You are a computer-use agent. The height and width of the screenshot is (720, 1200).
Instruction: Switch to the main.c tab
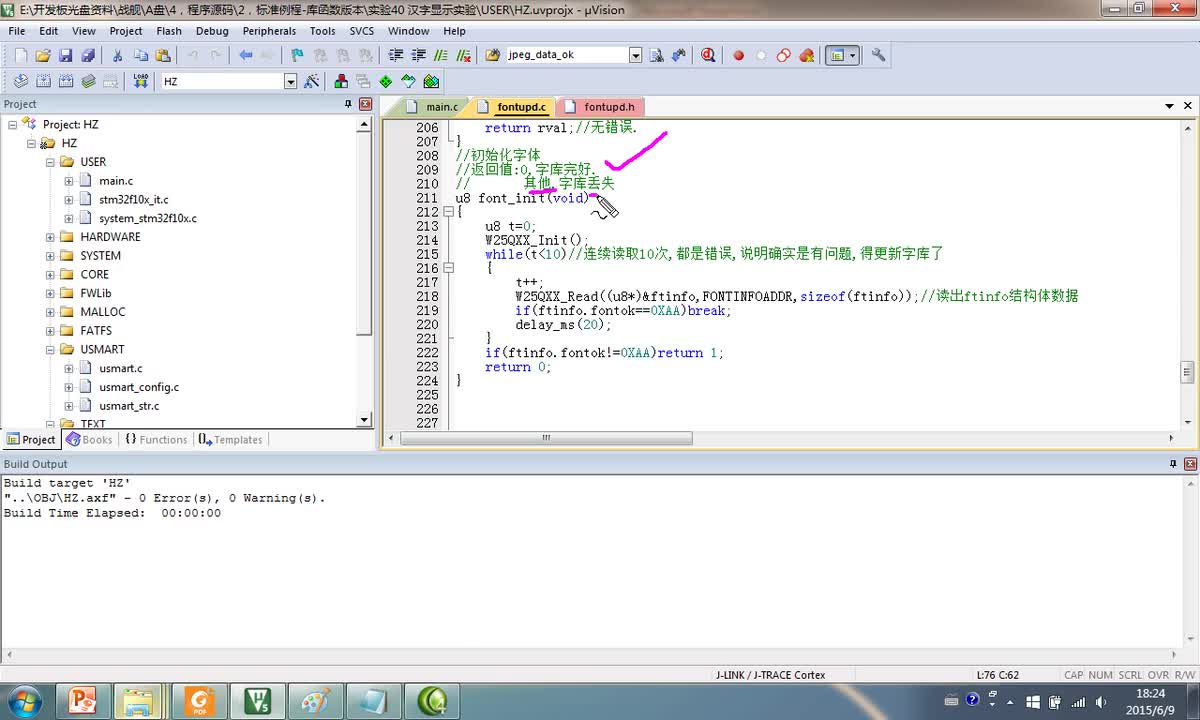pos(433,107)
